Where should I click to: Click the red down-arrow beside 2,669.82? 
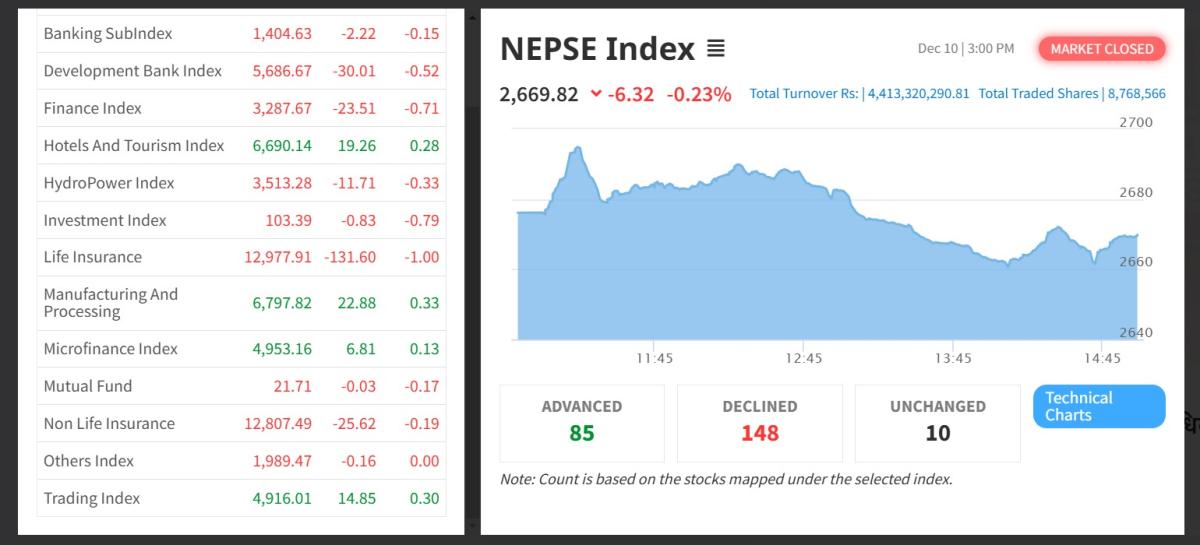point(596,94)
